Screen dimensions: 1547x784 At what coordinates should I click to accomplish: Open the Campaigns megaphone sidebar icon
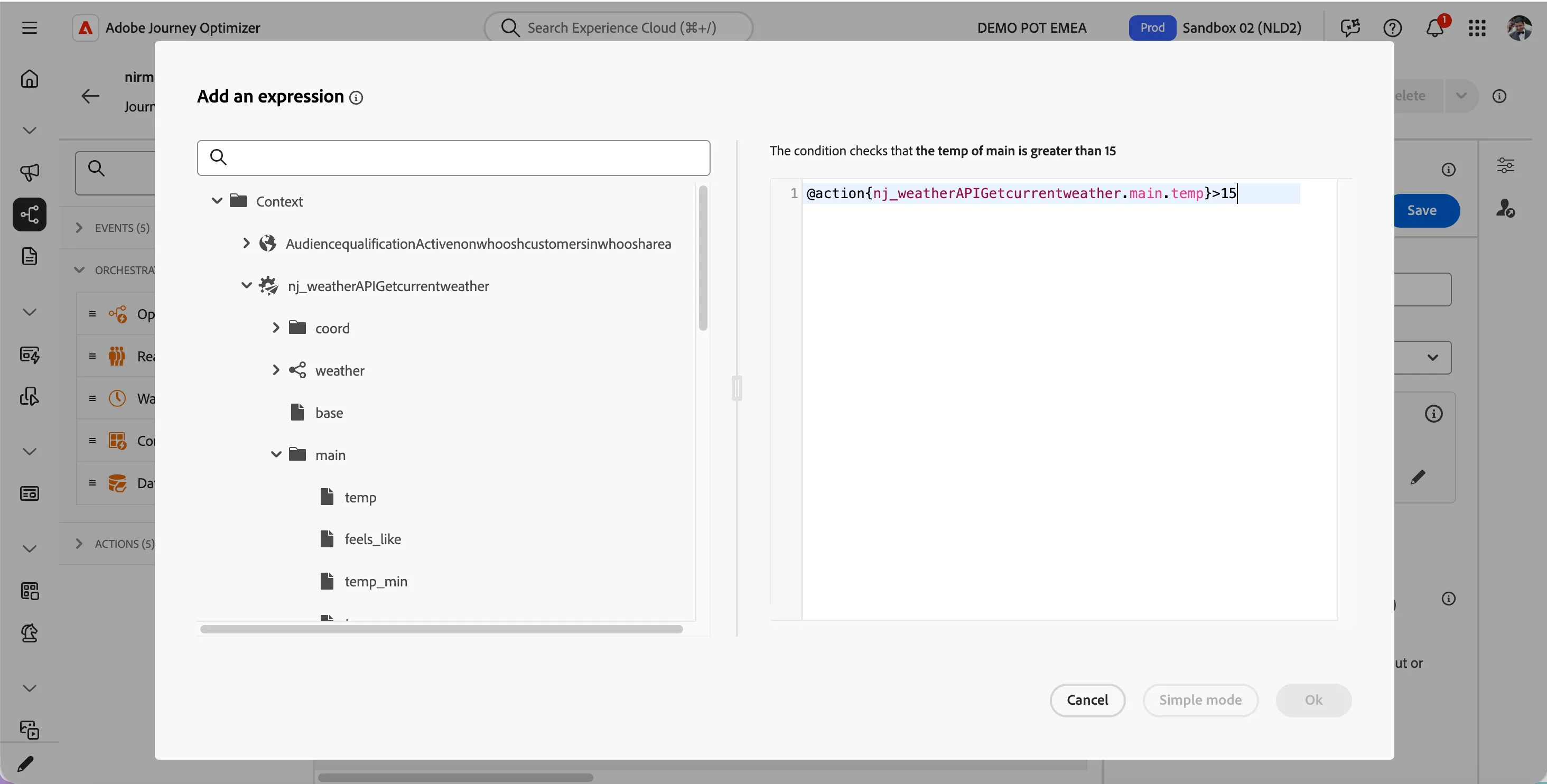click(29, 172)
